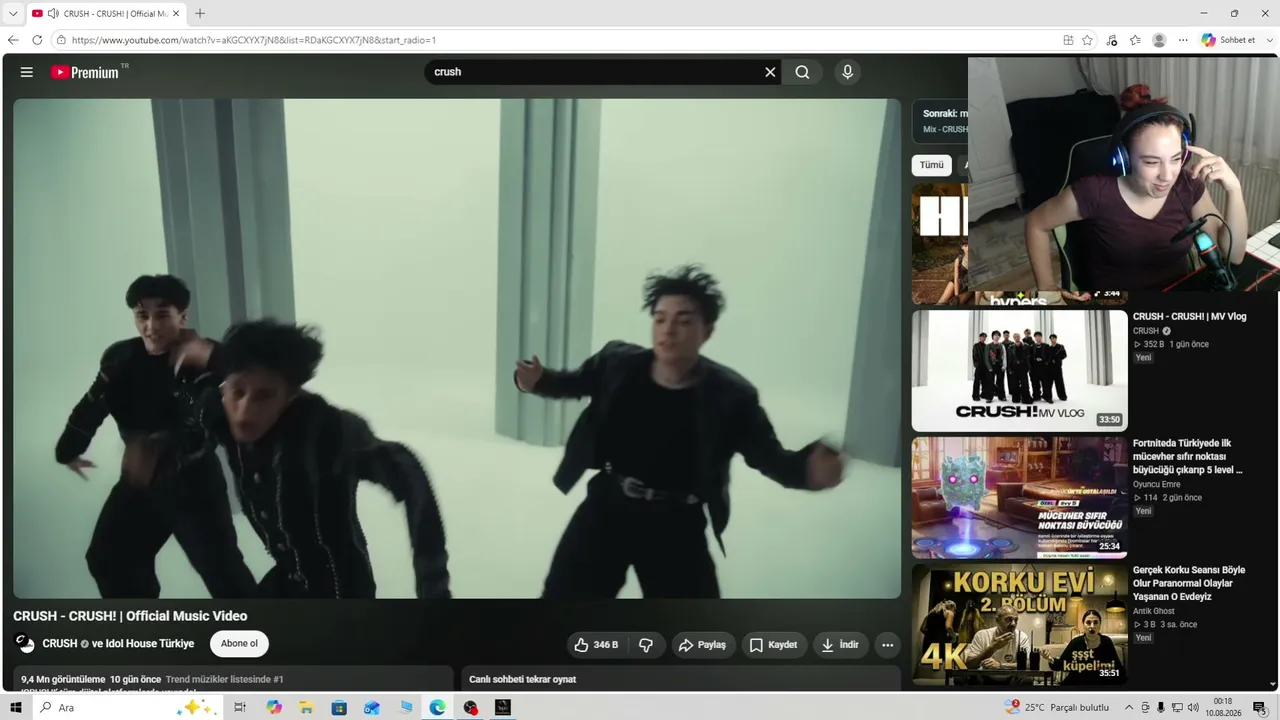
Task: Click the video title text
Action: click(130, 616)
